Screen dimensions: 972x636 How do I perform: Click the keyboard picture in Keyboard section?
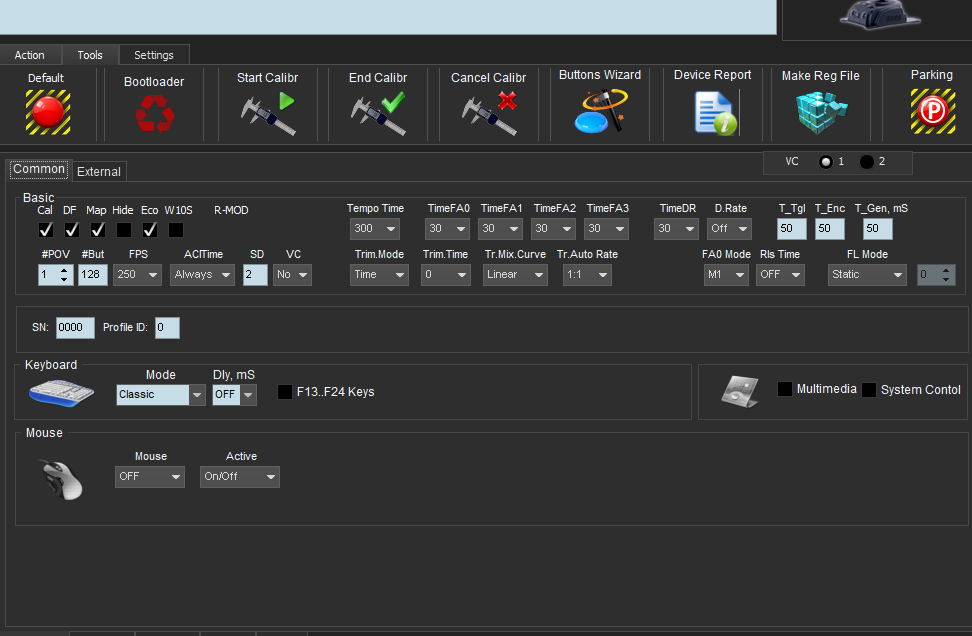click(x=61, y=393)
